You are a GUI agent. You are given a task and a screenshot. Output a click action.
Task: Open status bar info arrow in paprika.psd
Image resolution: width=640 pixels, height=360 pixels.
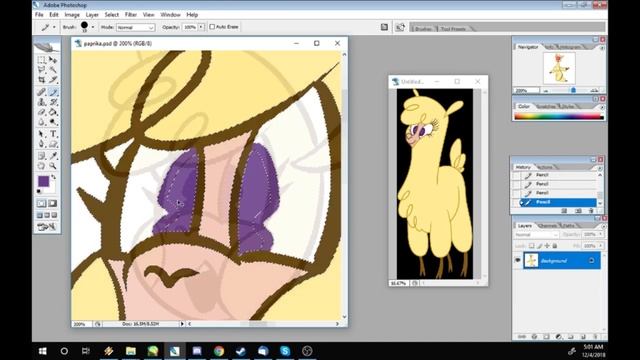tap(182, 324)
